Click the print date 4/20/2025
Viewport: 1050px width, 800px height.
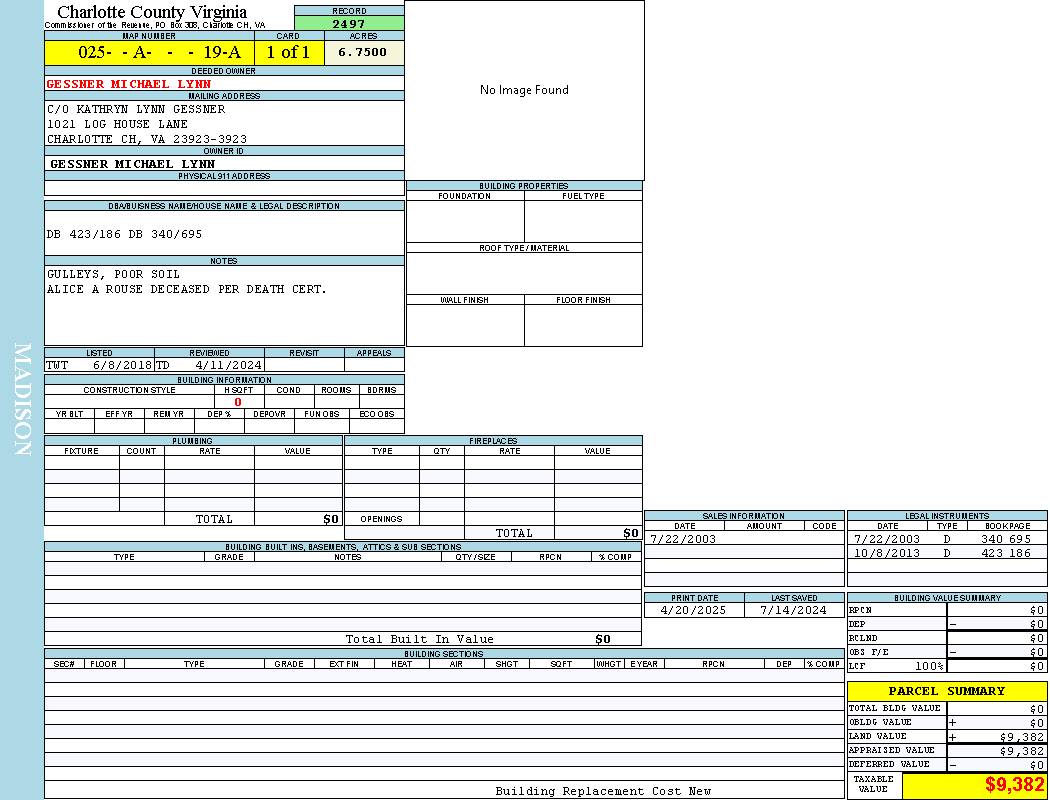(x=689, y=610)
